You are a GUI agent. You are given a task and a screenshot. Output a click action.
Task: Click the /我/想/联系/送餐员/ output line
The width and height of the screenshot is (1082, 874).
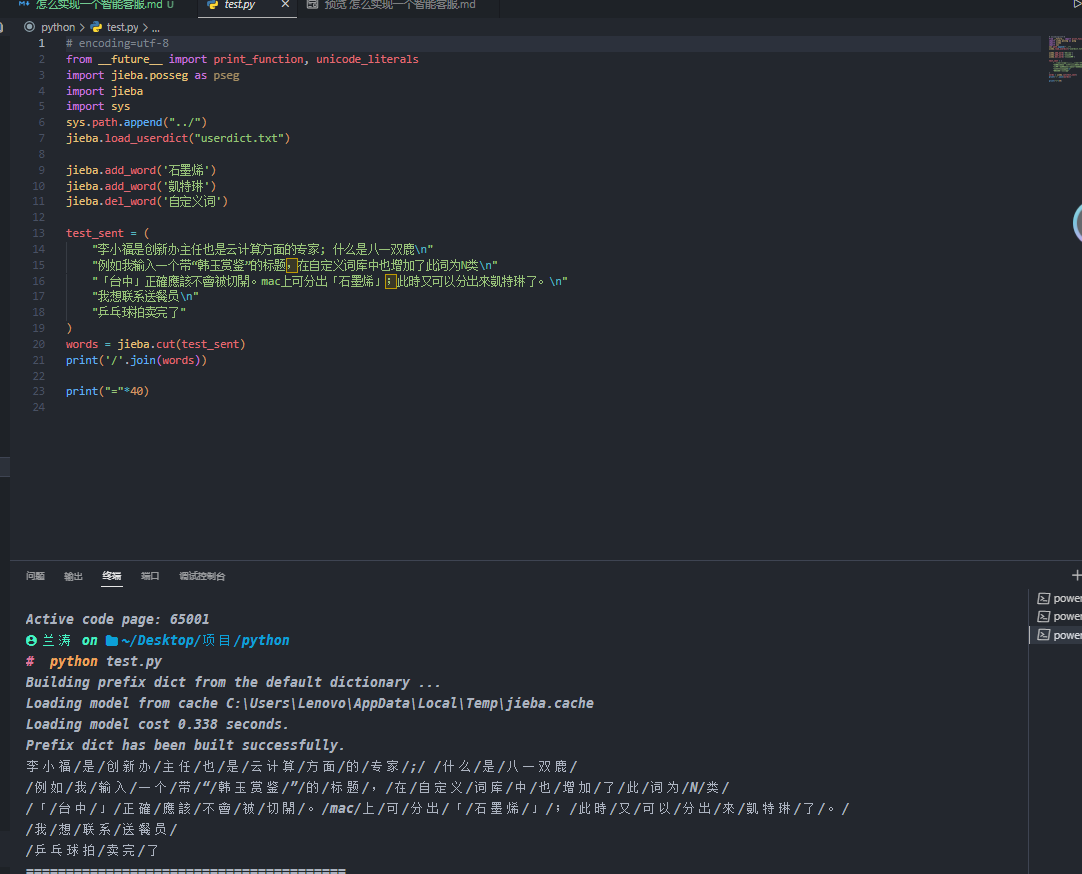(x=101, y=829)
